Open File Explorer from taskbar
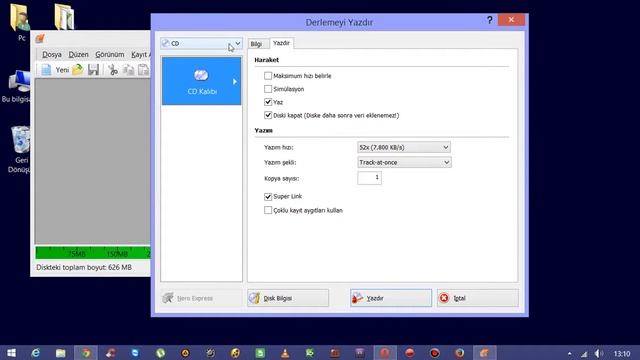Viewport: 640px width, 360px height. [60, 353]
